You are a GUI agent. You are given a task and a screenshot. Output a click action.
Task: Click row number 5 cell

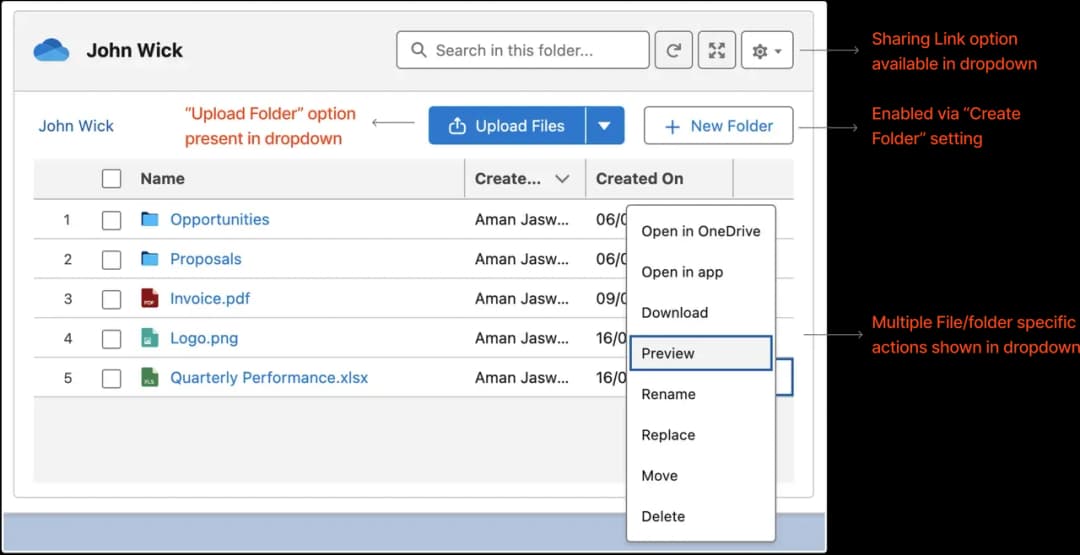pos(68,378)
